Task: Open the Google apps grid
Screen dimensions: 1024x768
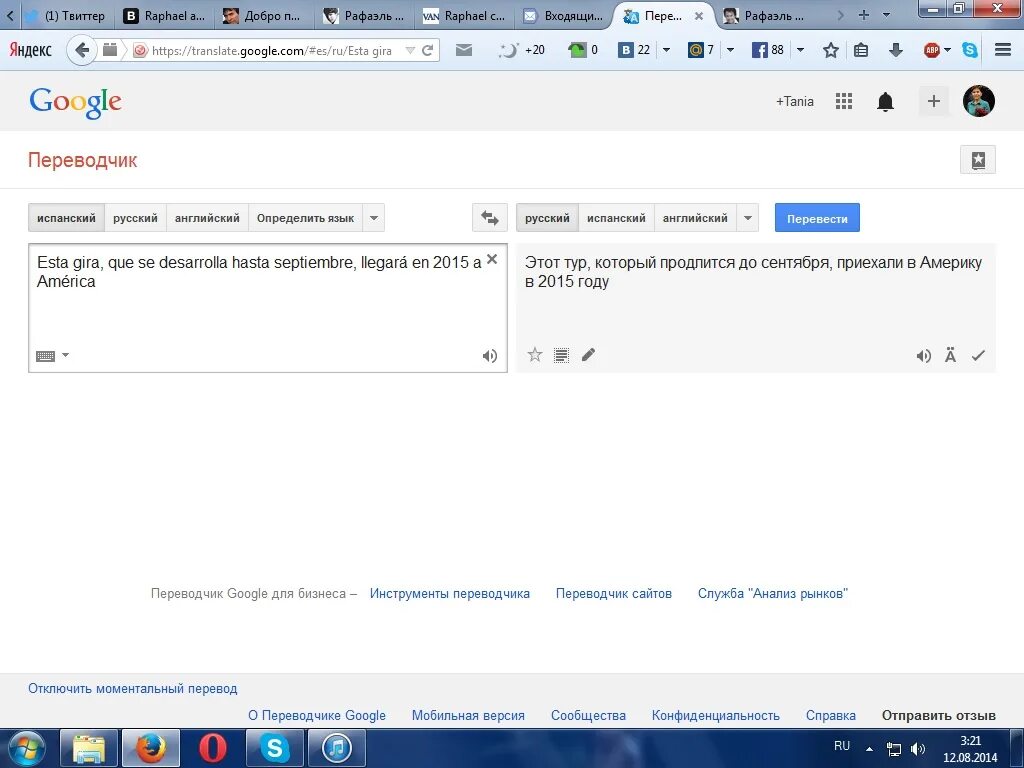Action: tap(844, 101)
